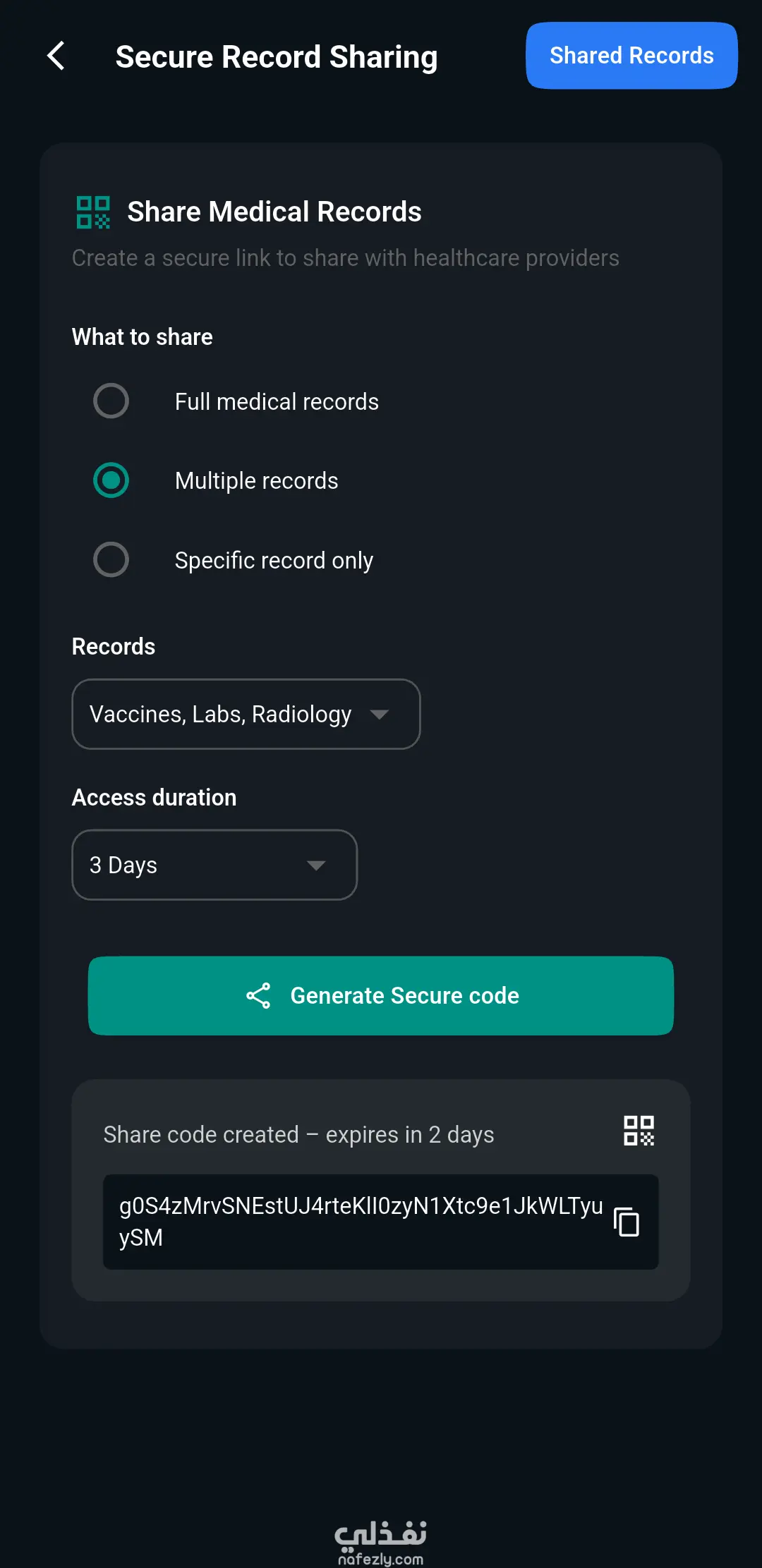Choose Specific record only option
762x1568 pixels.
[111, 560]
